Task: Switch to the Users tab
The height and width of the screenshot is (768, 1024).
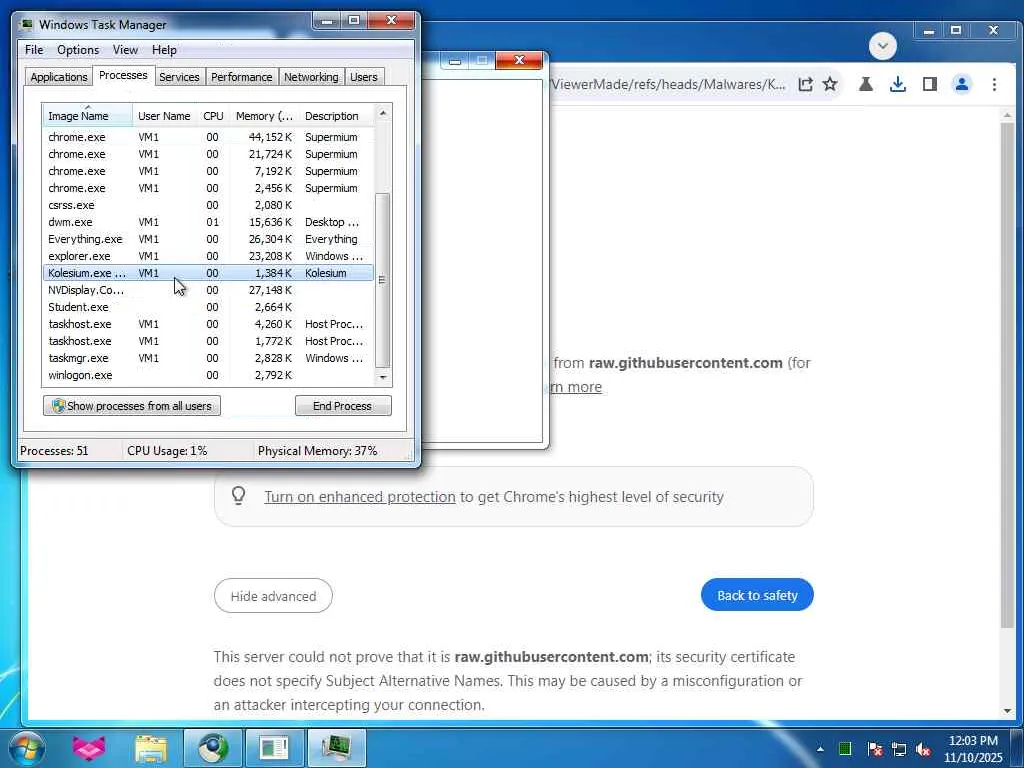Action: [x=363, y=77]
